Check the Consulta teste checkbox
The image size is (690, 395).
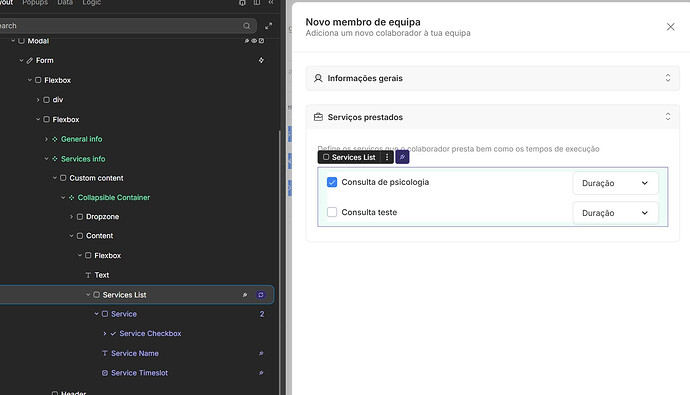pyautogui.click(x=332, y=212)
